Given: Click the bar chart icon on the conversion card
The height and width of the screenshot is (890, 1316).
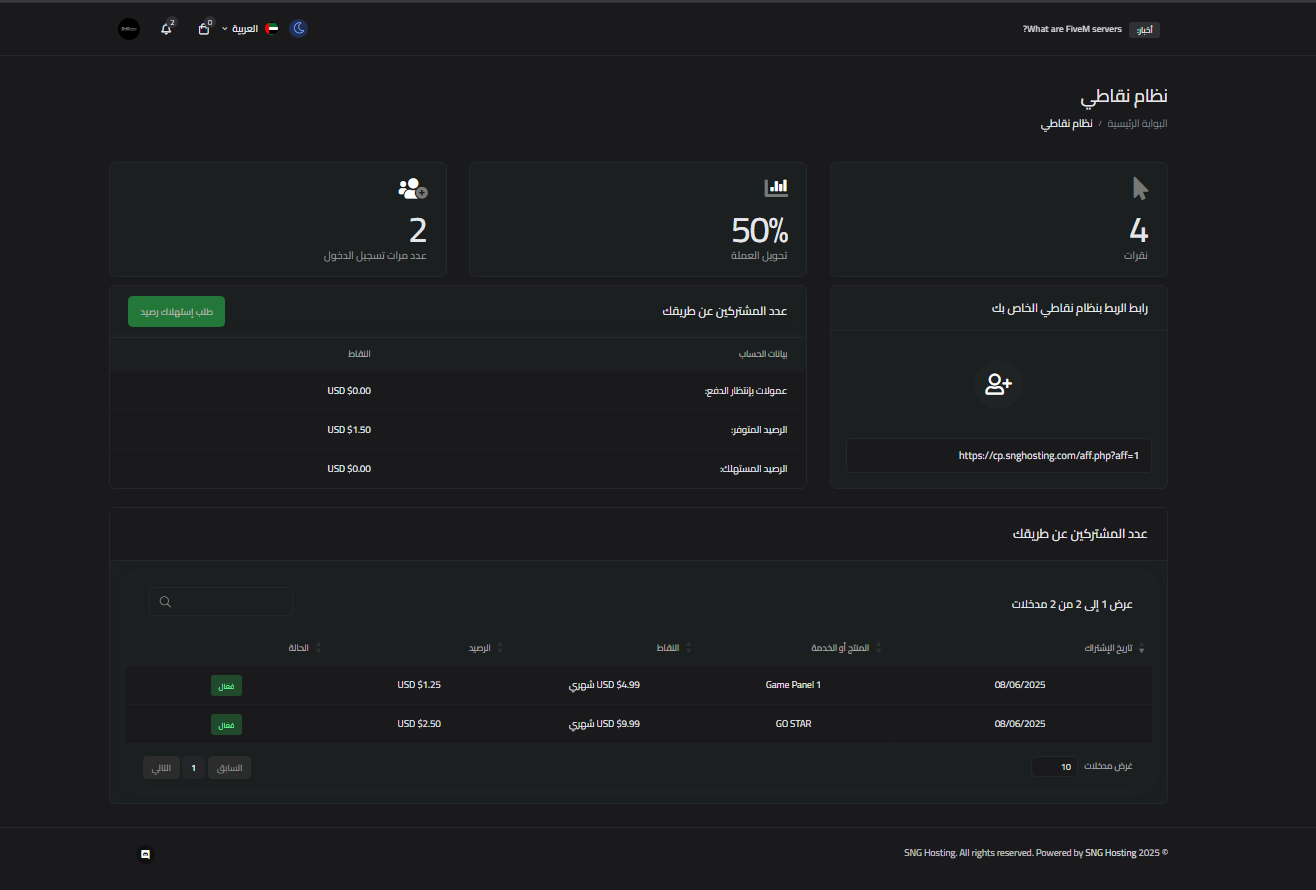Looking at the screenshot, I should 776,186.
